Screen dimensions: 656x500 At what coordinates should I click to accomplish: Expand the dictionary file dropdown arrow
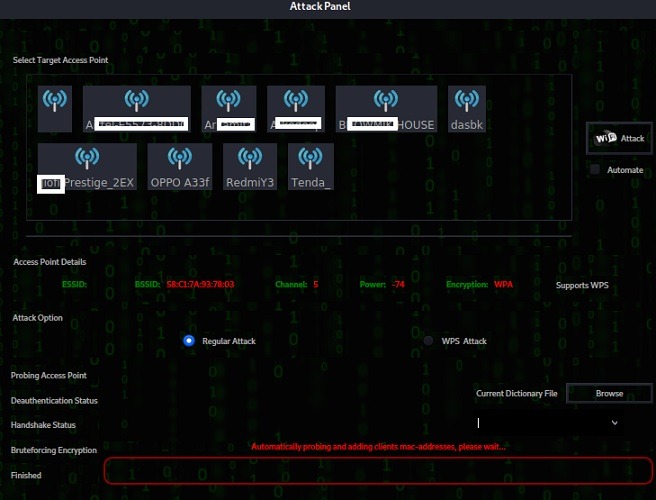click(614, 423)
